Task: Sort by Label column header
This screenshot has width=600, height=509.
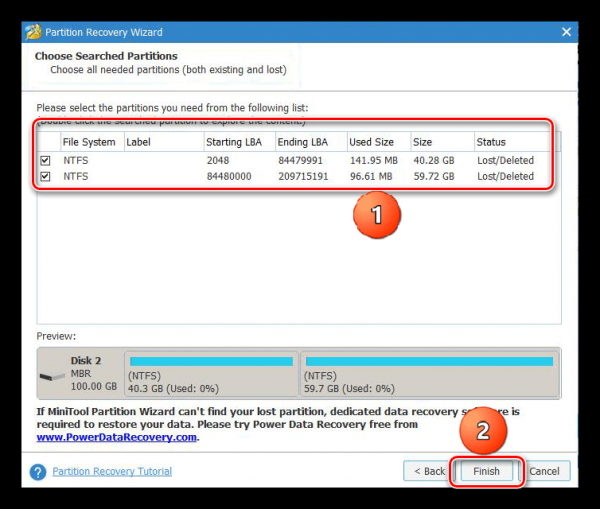Action: tap(164, 142)
